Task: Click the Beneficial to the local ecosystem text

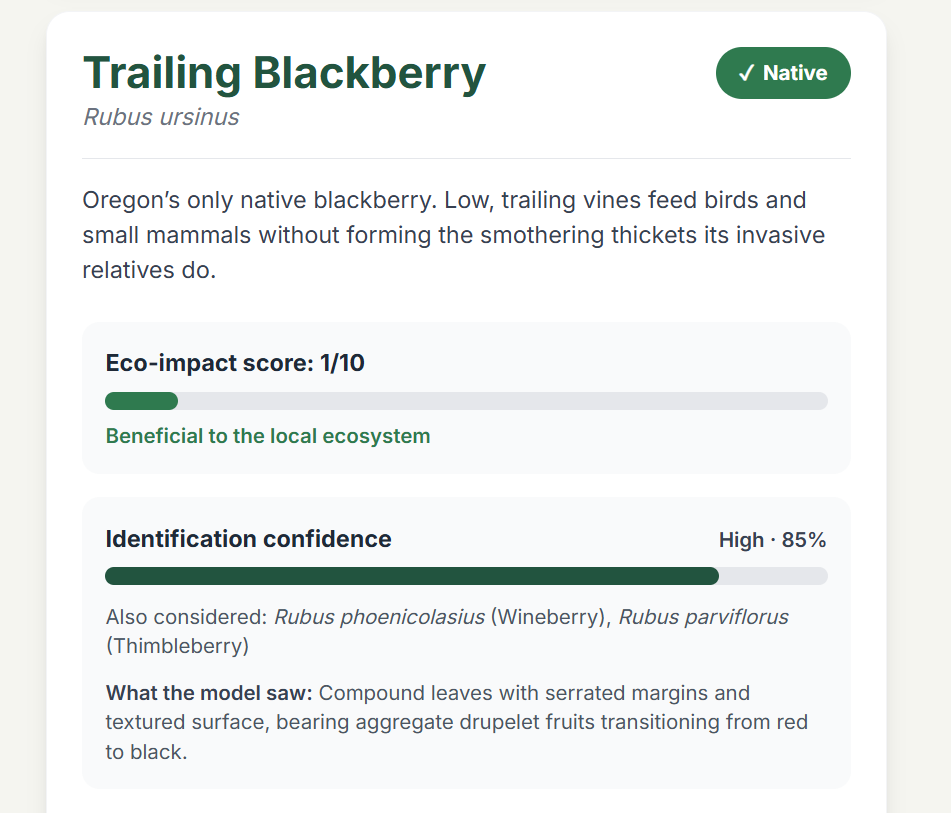Action: pos(268,436)
